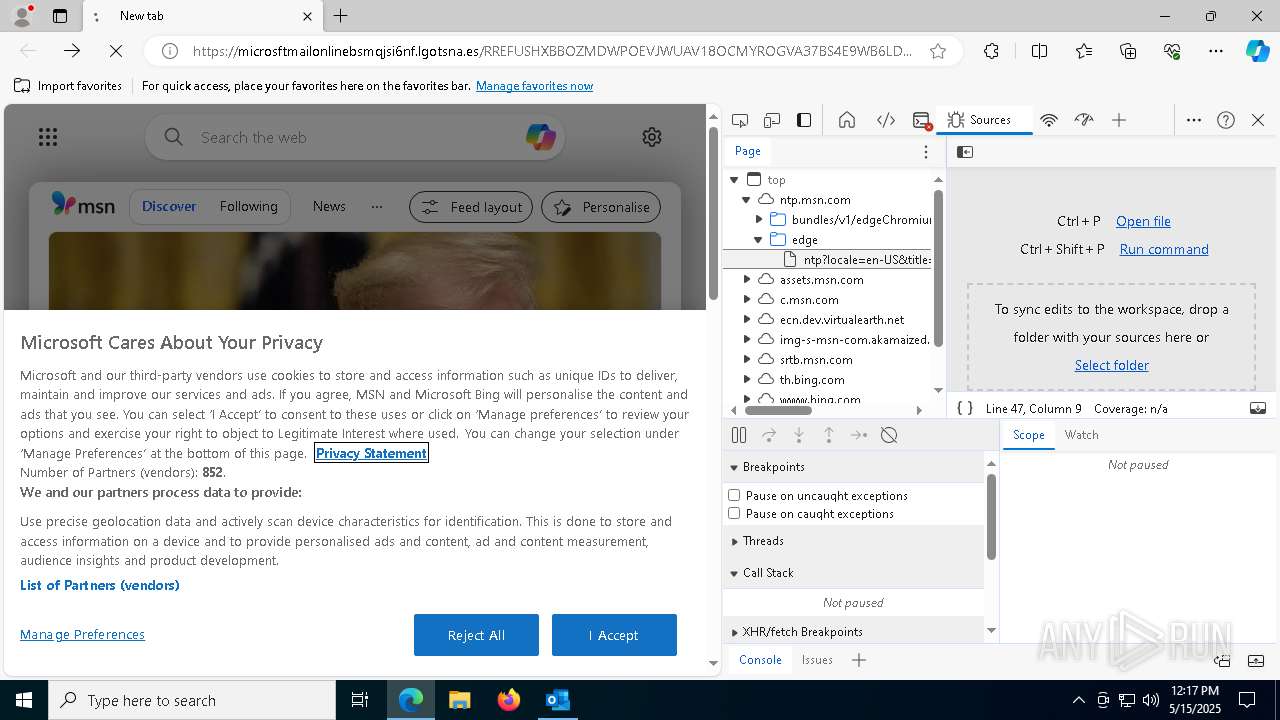Select the Console drawer tab
This screenshot has height=720, width=1280.
[x=760, y=660]
